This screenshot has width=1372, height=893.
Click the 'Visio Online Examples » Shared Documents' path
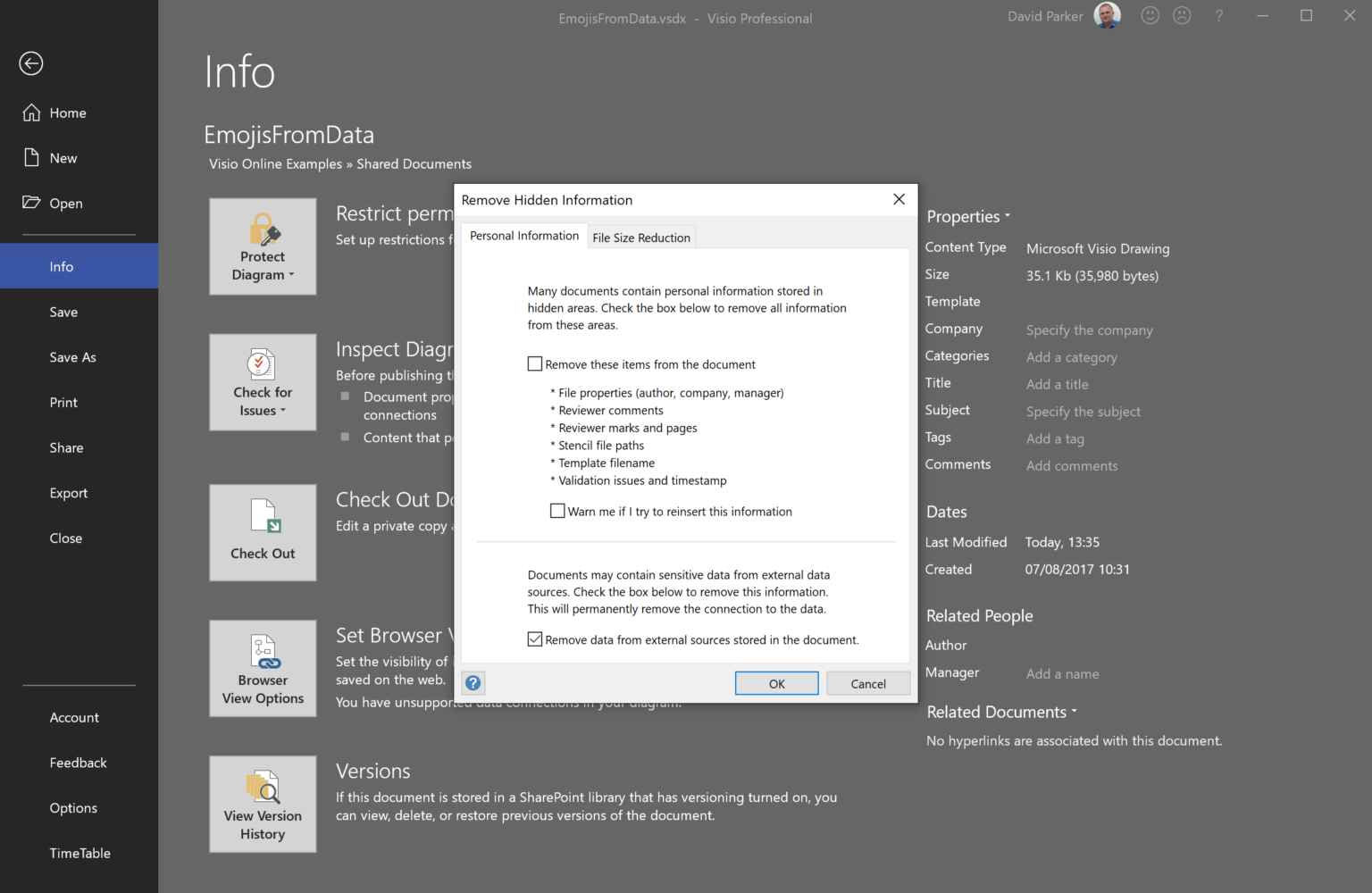[340, 164]
